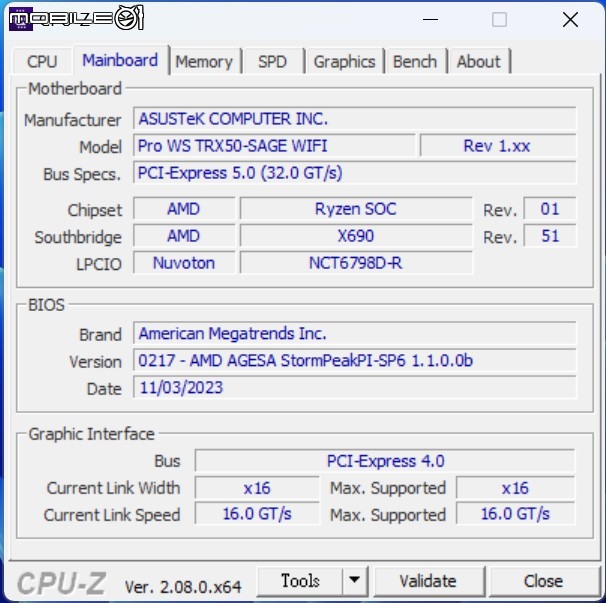Click Chipset vendor AMD field
Viewport: 606px width, 603px height.
(x=184, y=209)
